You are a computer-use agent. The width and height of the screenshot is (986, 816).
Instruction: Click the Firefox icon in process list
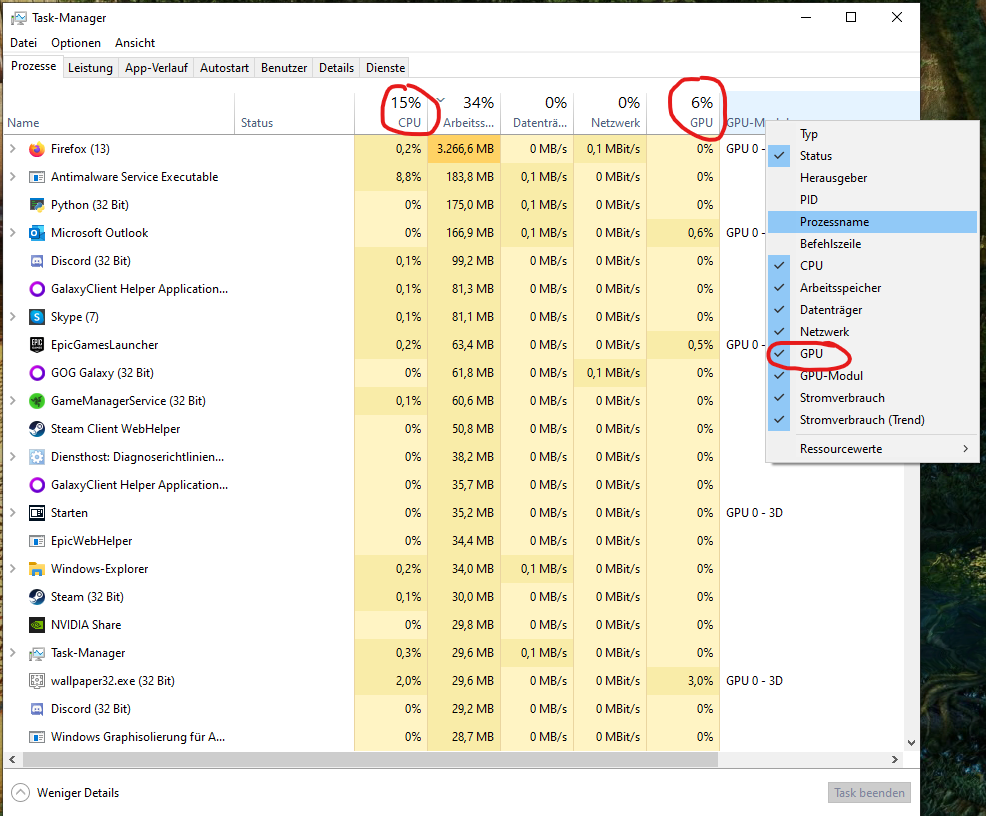(37, 149)
